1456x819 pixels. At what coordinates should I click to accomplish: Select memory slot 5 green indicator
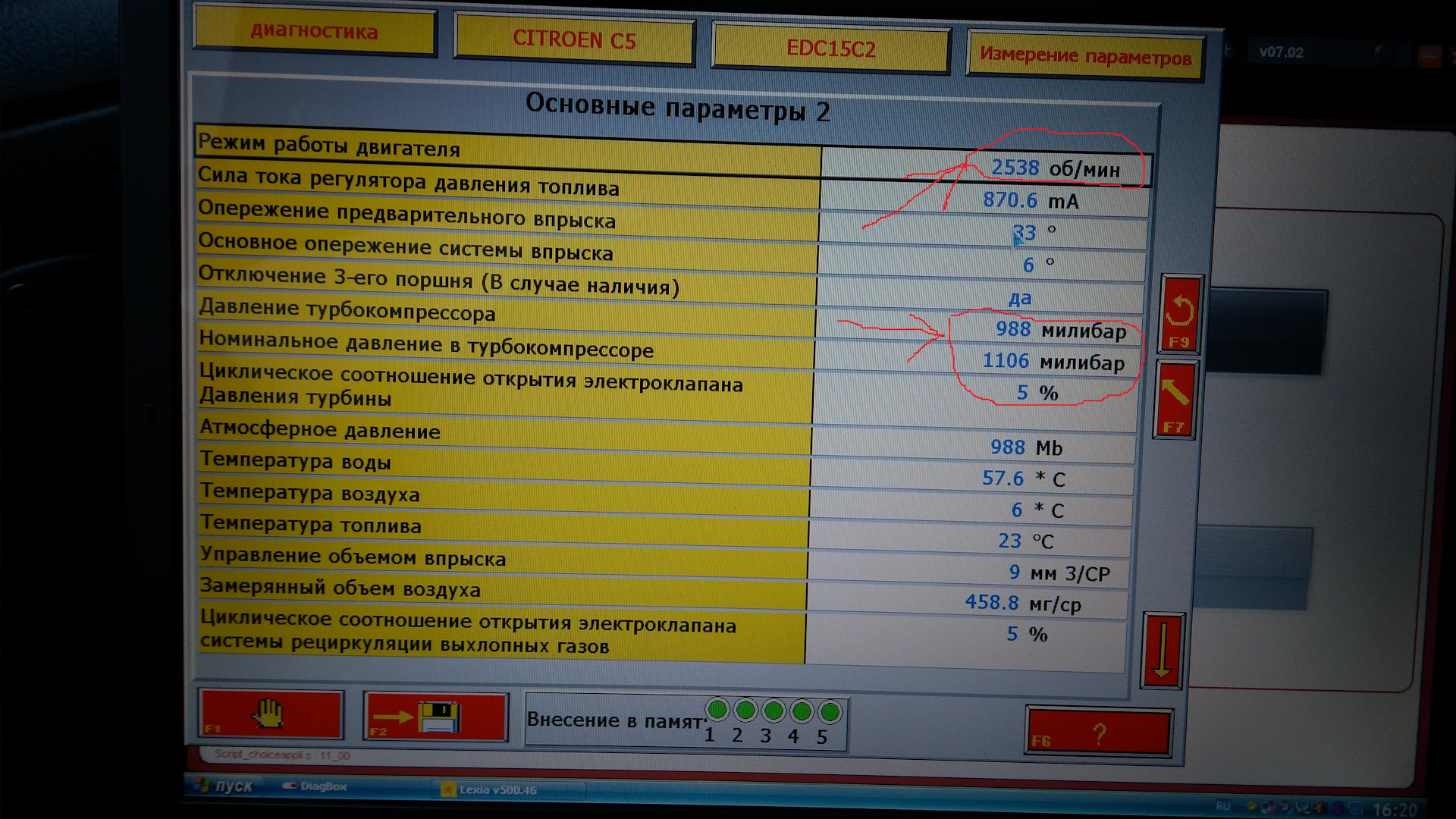click(x=830, y=712)
